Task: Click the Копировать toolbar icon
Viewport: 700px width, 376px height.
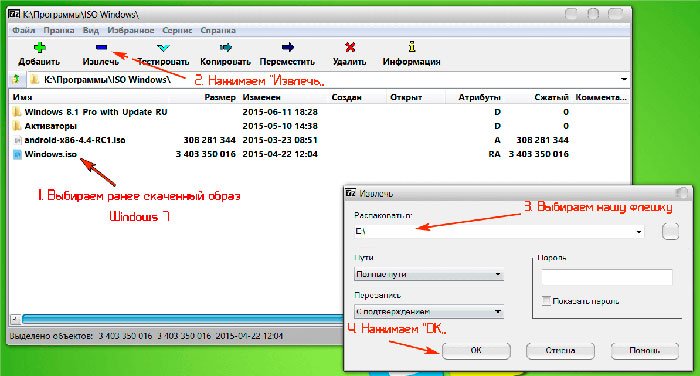Action: [x=225, y=47]
